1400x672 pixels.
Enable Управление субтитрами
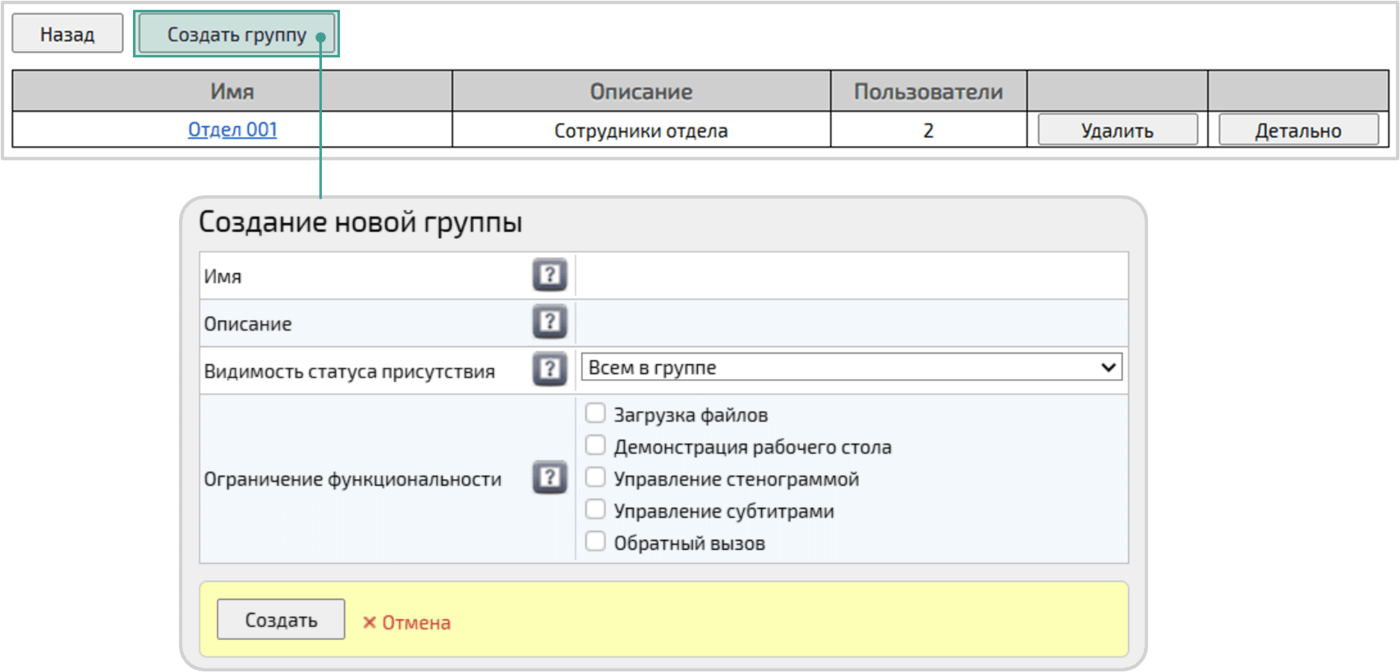pyautogui.click(x=596, y=509)
